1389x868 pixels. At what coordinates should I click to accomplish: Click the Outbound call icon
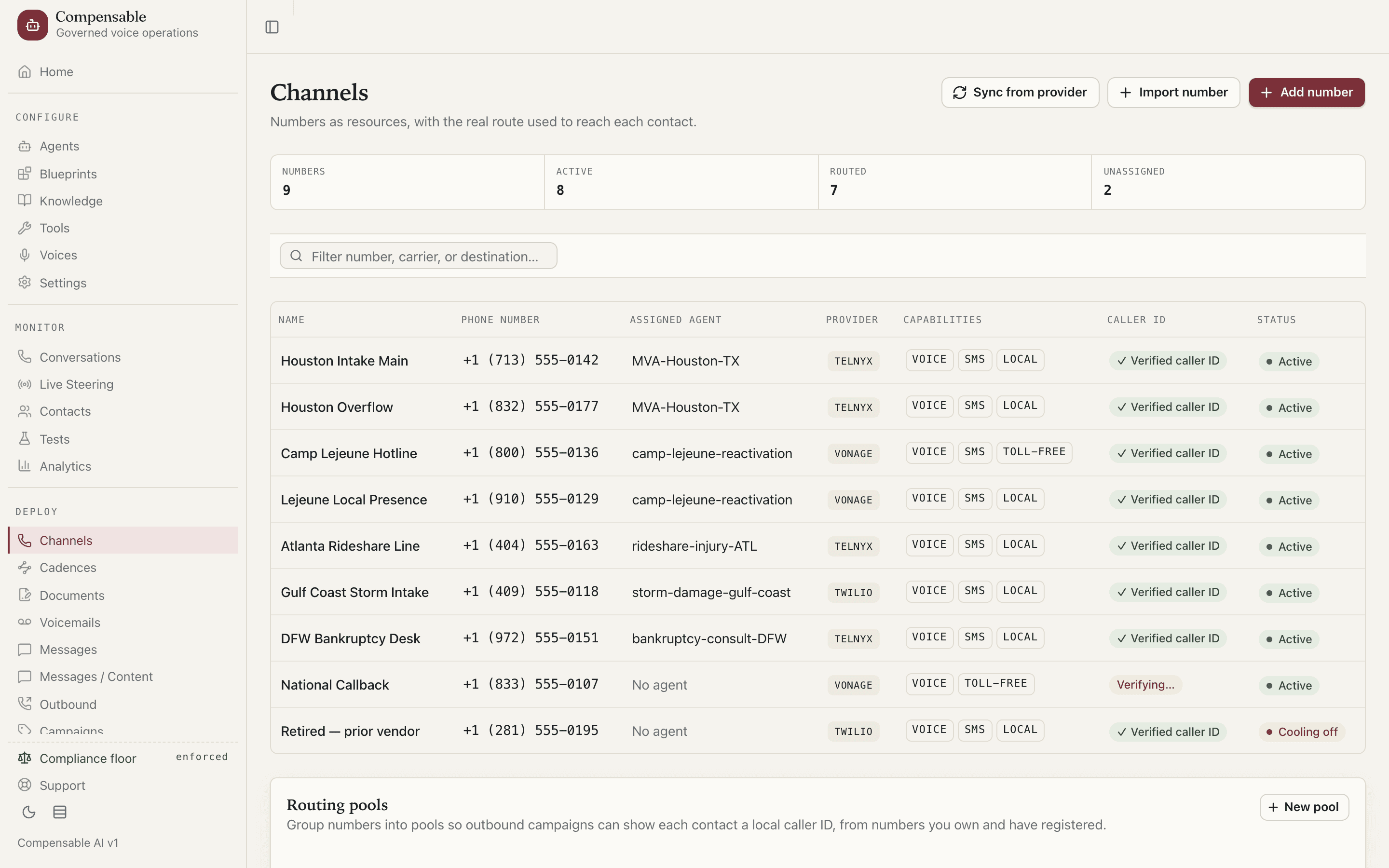tap(24, 704)
